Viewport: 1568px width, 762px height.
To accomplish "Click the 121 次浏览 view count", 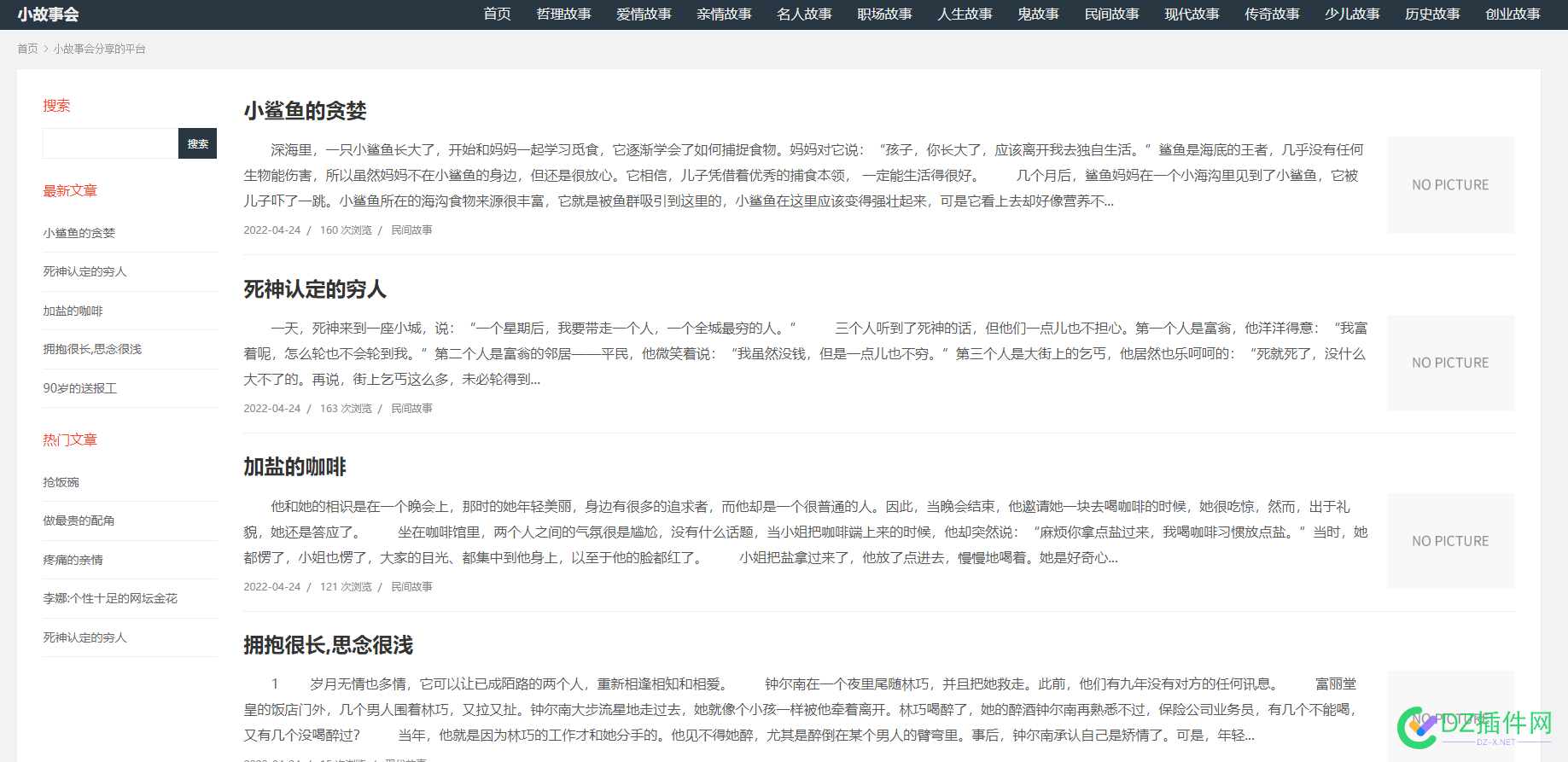I will coord(346,587).
